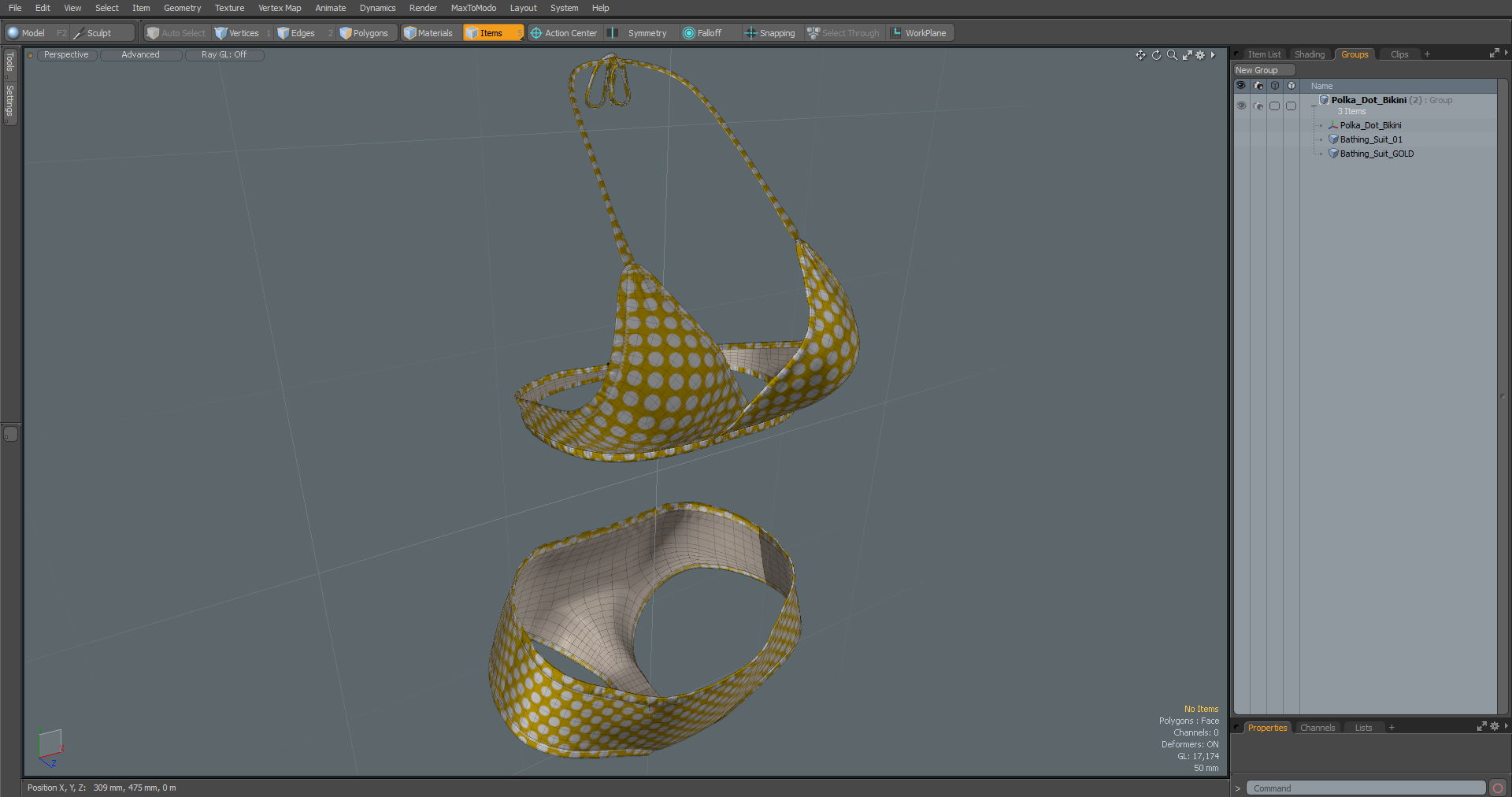Click the Ray GL: Off button

[x=224, y=55]
